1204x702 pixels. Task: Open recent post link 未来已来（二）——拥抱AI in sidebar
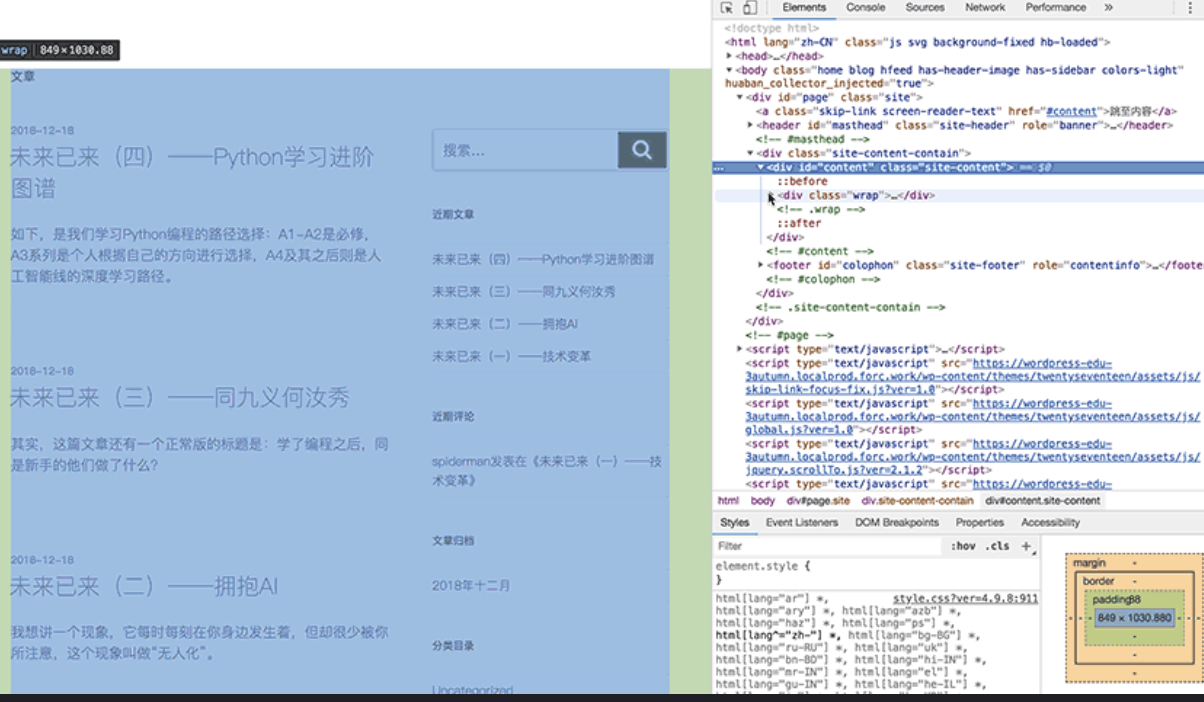click(x=505, y=324)
